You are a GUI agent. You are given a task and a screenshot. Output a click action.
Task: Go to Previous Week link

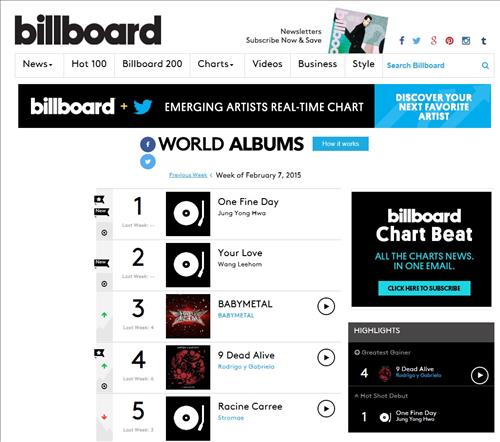[x=188, y=175]
